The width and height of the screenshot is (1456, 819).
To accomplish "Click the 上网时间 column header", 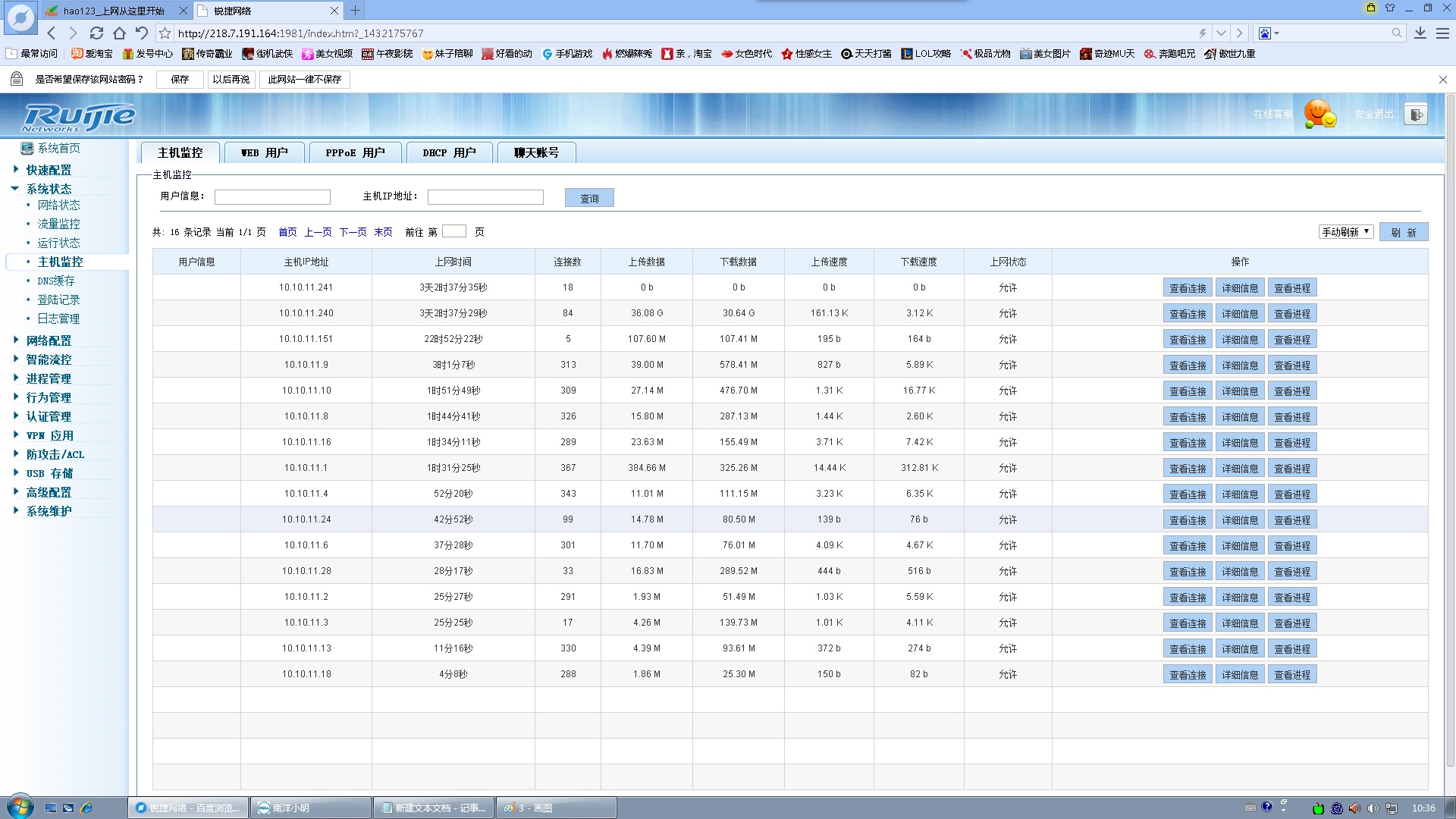I will 453,262.
